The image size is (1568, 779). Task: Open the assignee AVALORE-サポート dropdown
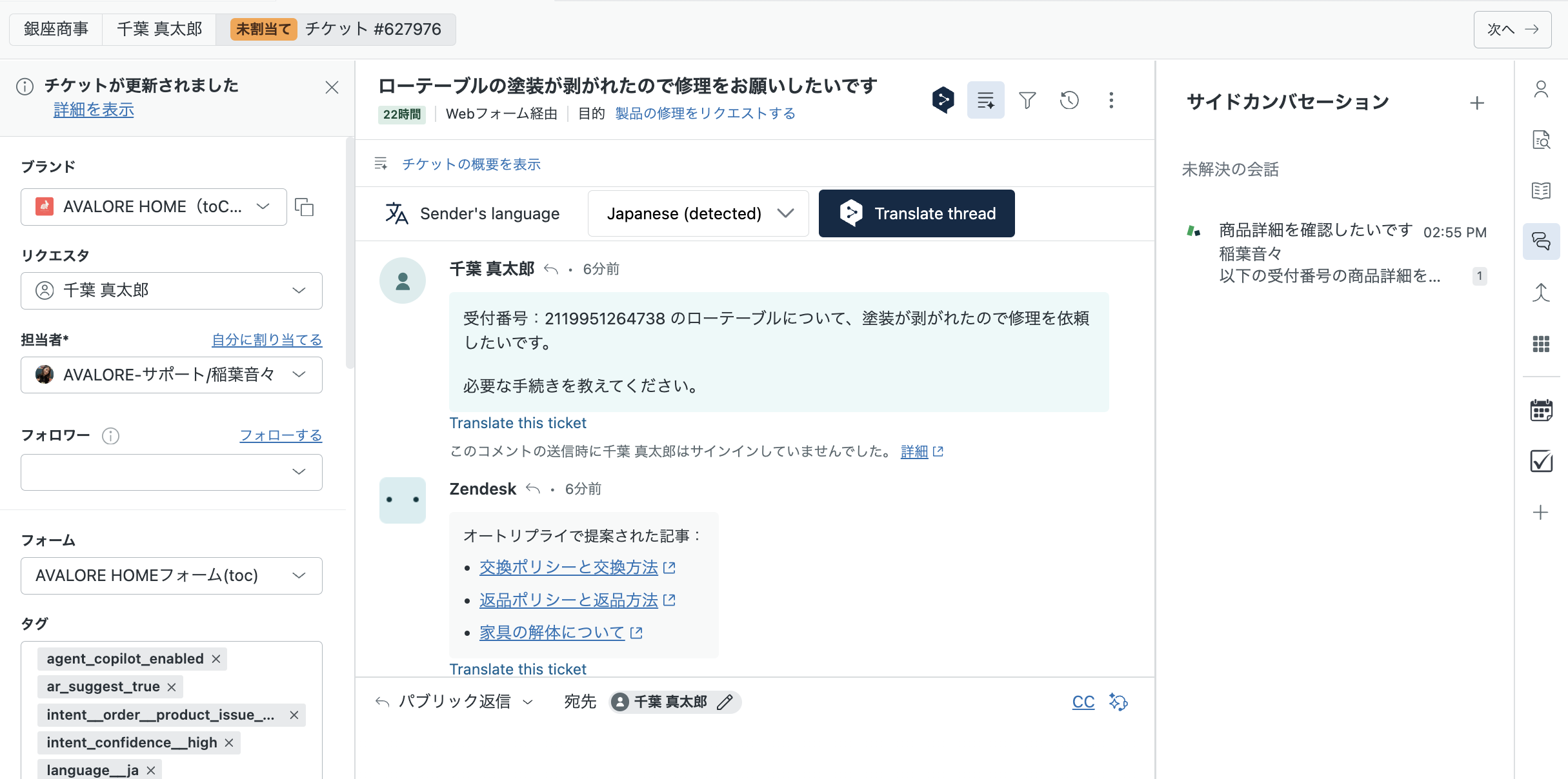(x=172, y=375)
